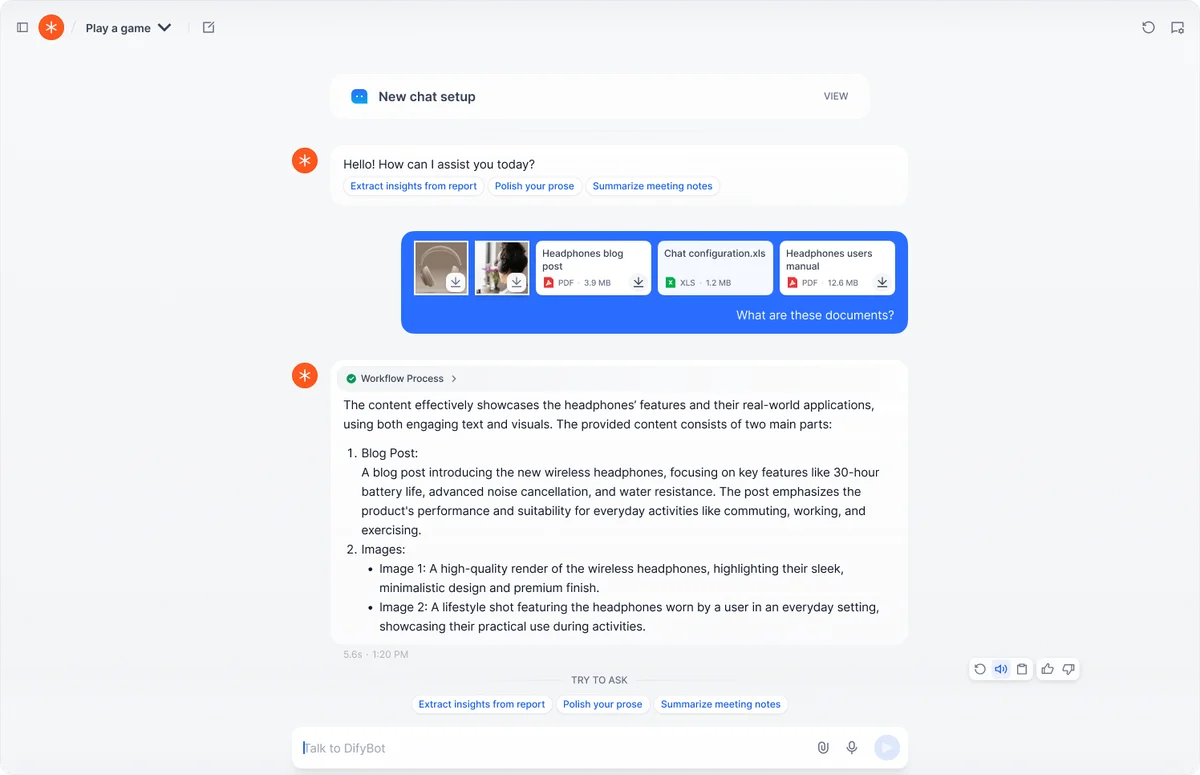Copy the assistant's response to clipboard
Image resolution: width=1200 pixels, height=775 pixels.
tap(1022, 668)
